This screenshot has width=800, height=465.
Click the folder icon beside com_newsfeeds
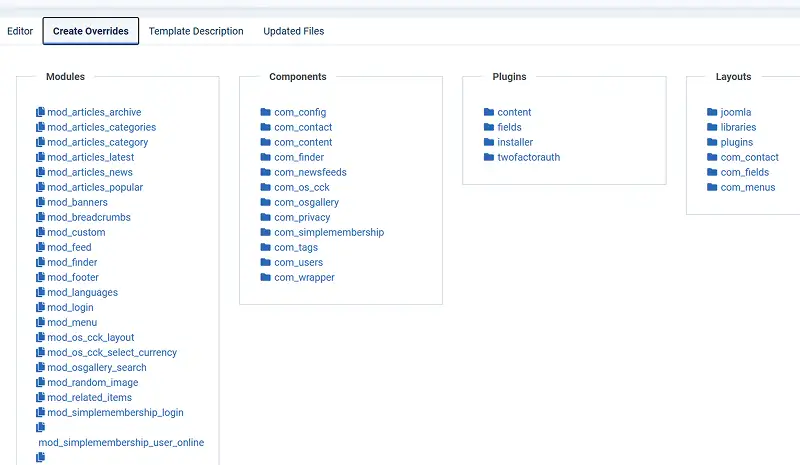click(x=265, y=172)
